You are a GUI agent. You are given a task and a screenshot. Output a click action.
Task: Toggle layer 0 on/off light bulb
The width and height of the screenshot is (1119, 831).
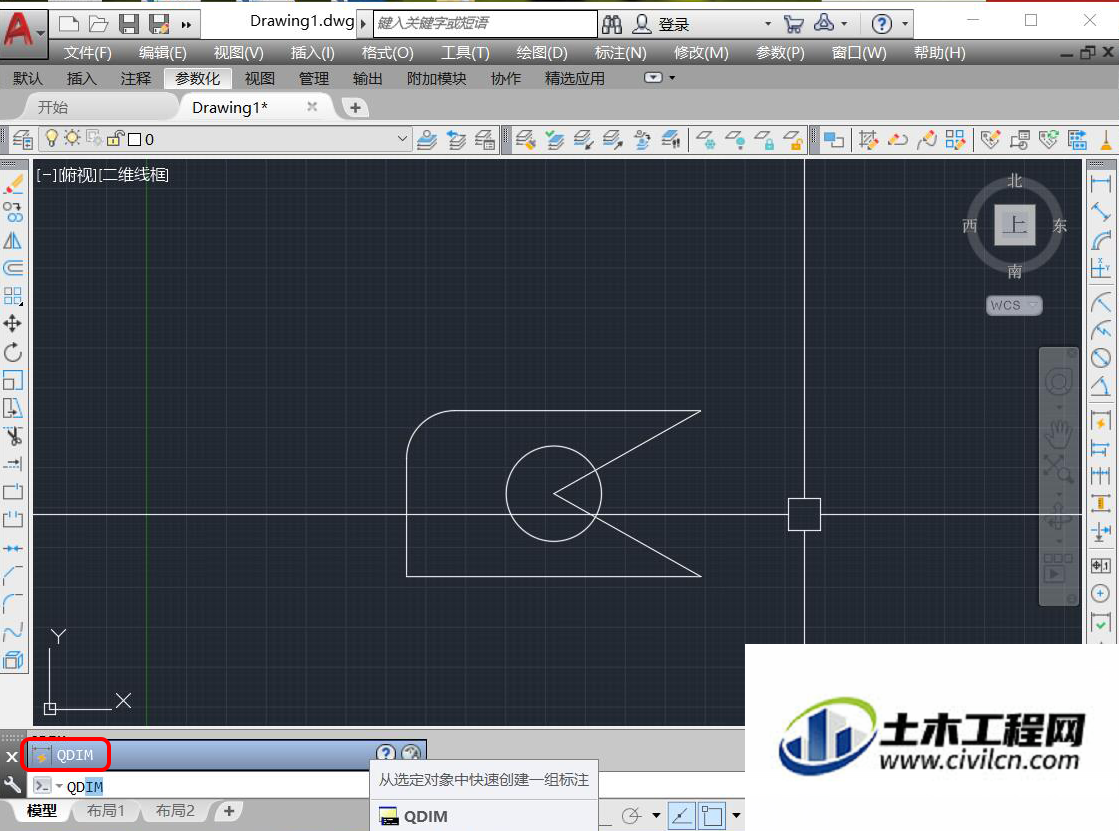coord(51,138)
